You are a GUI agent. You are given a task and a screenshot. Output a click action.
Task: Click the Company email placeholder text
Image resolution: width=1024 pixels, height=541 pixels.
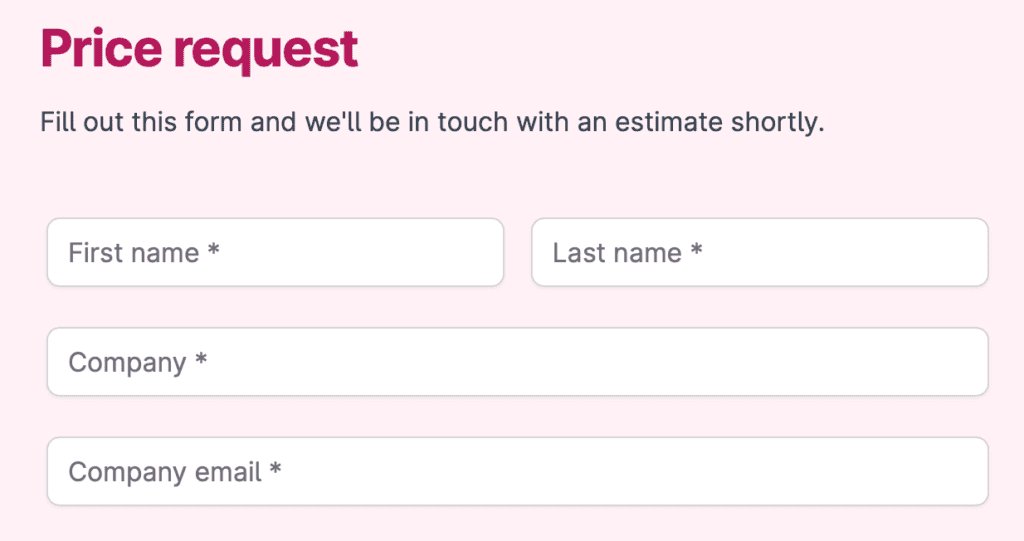coord(165,471)
